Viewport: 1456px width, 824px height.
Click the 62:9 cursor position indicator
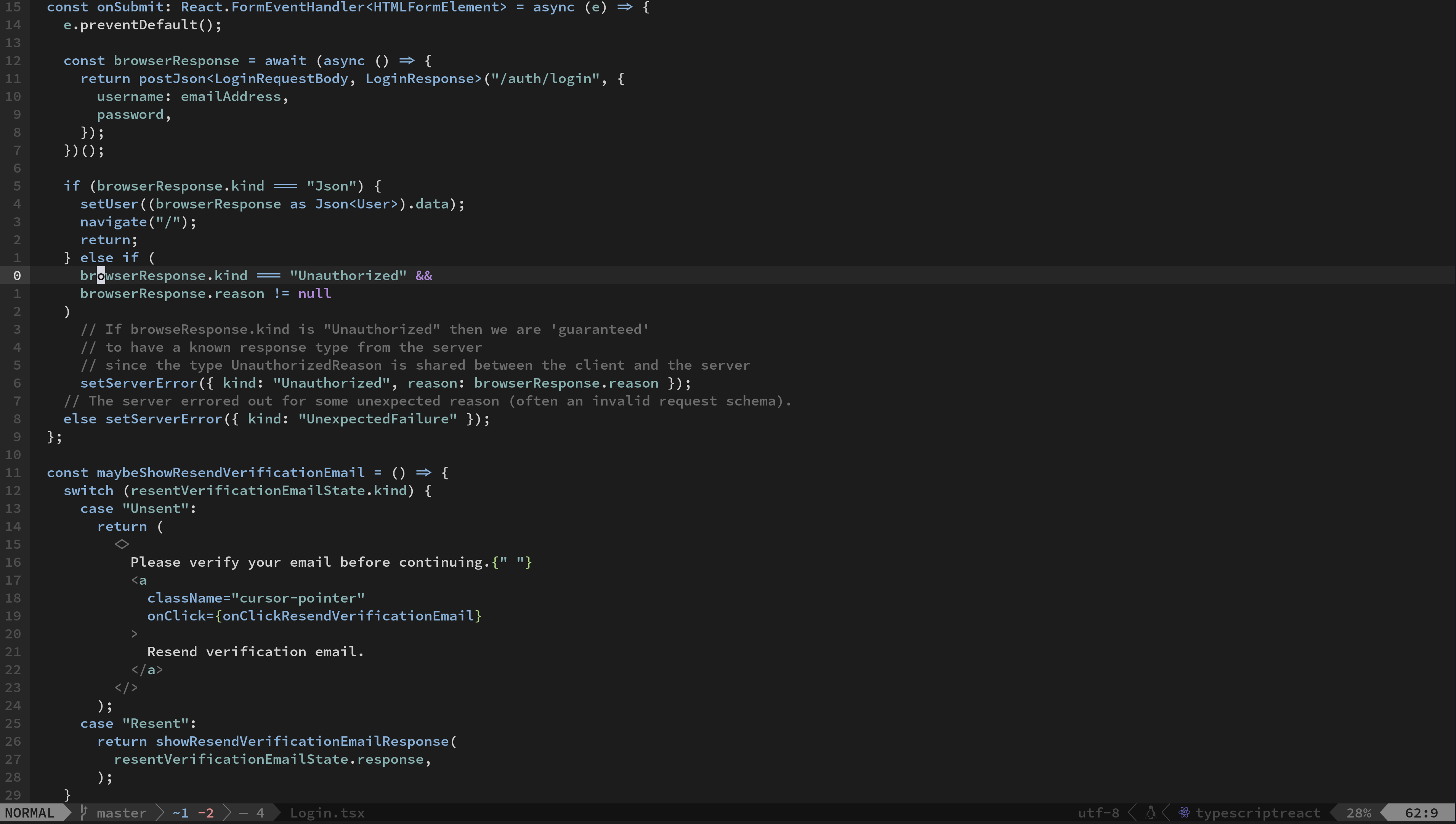click(1421, 813)
